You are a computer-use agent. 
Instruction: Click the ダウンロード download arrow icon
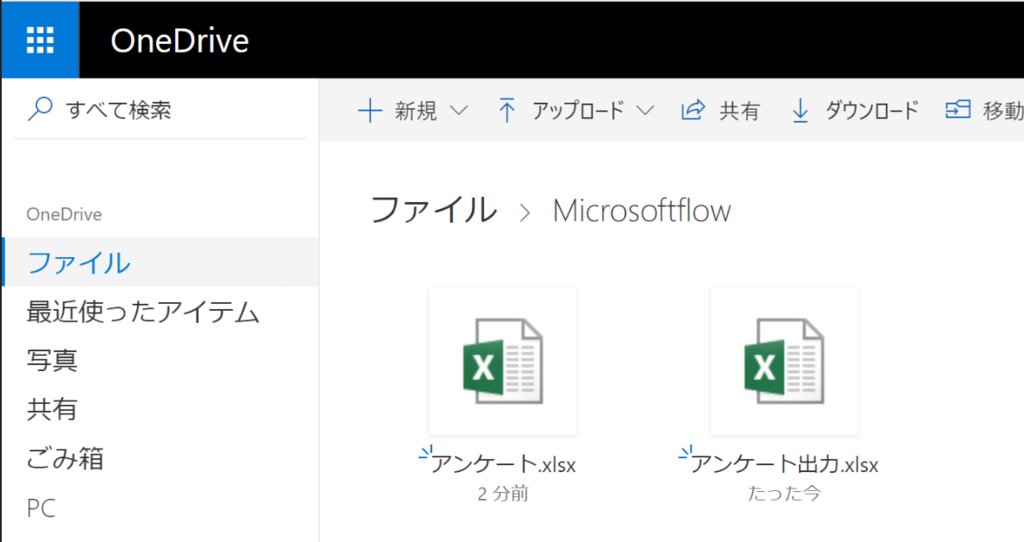click(x=800, y=110)
